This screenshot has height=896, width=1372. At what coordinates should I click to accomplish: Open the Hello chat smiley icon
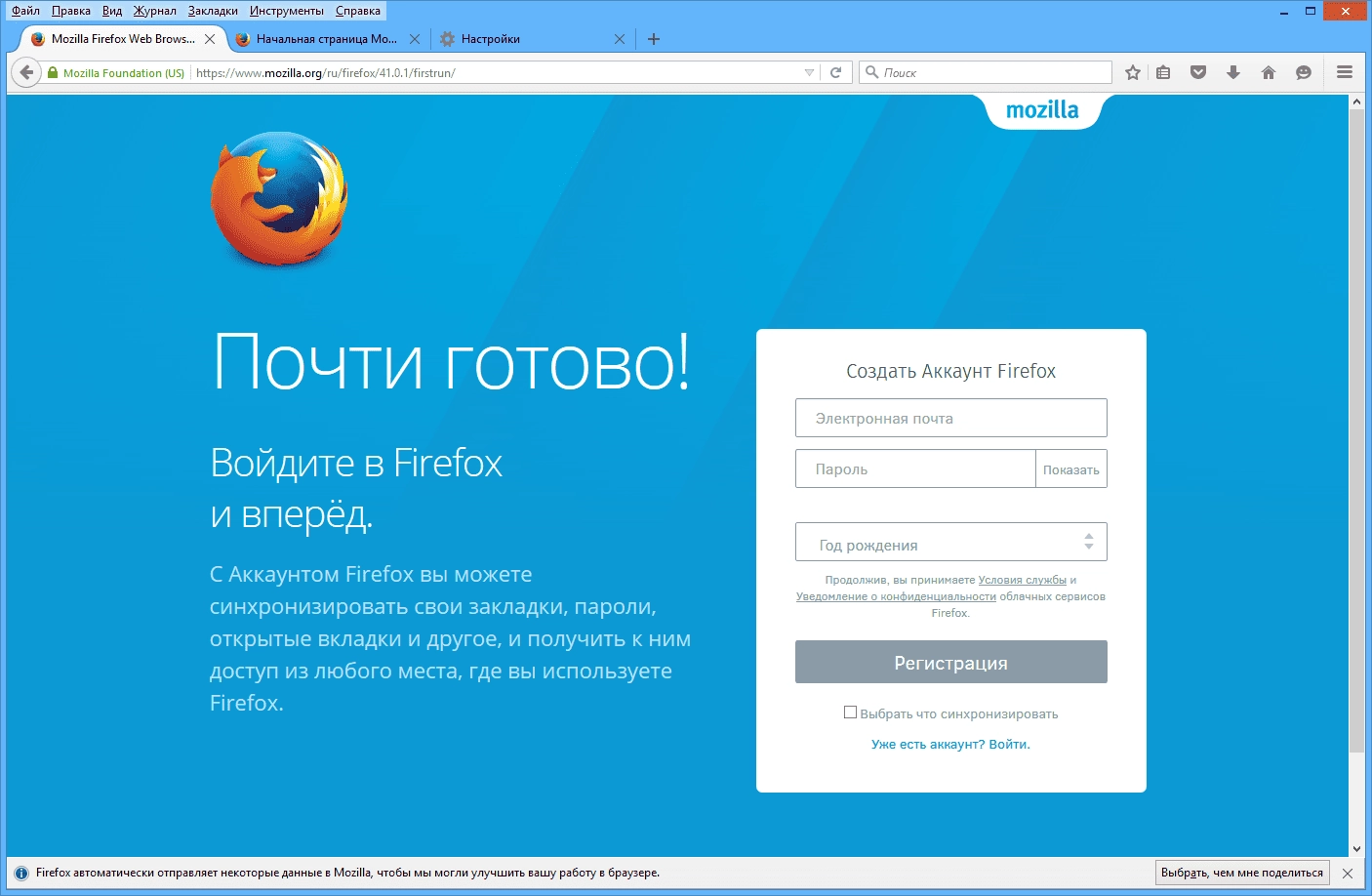[1304, 72]
